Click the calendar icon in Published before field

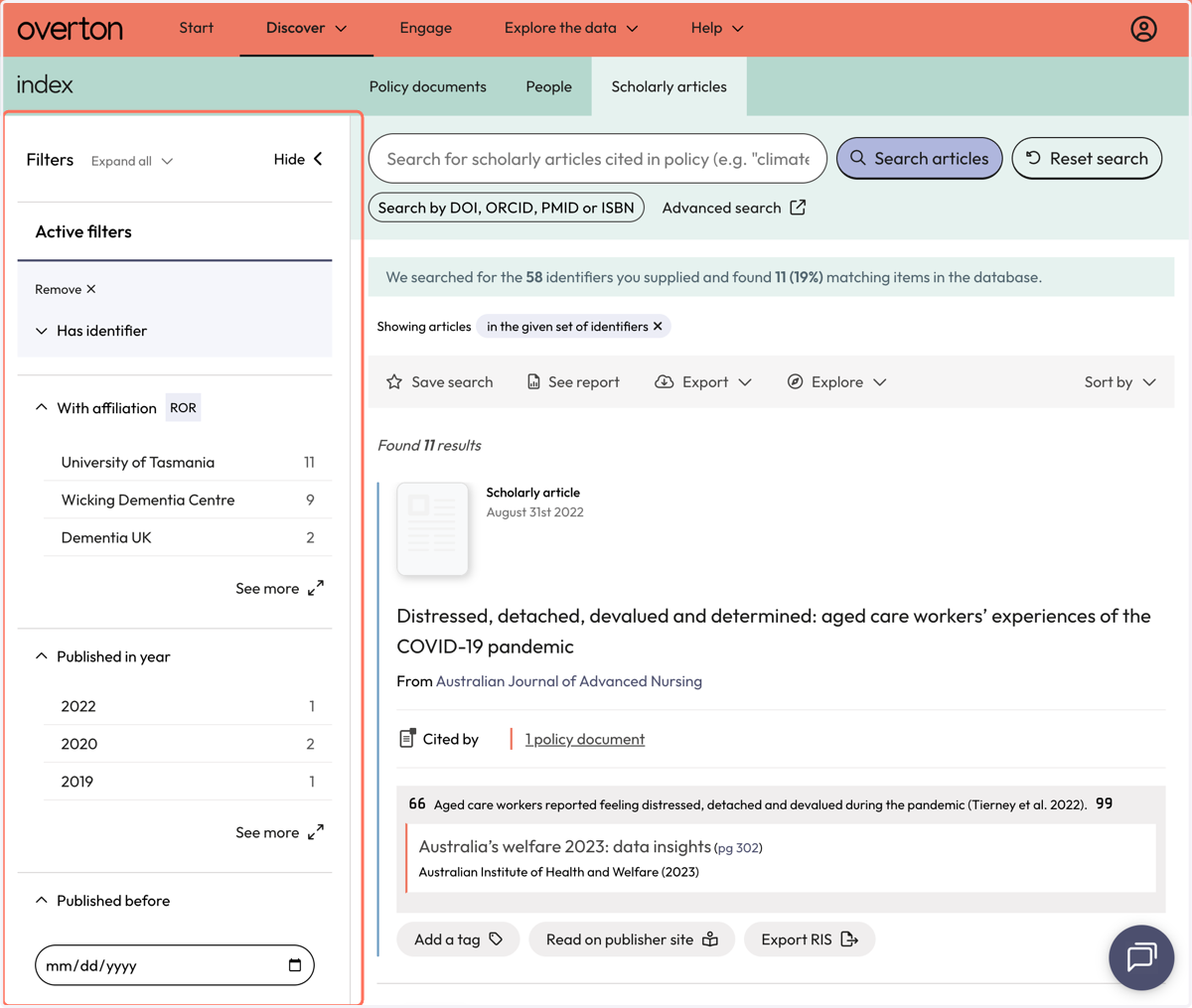tap(295, 965)
